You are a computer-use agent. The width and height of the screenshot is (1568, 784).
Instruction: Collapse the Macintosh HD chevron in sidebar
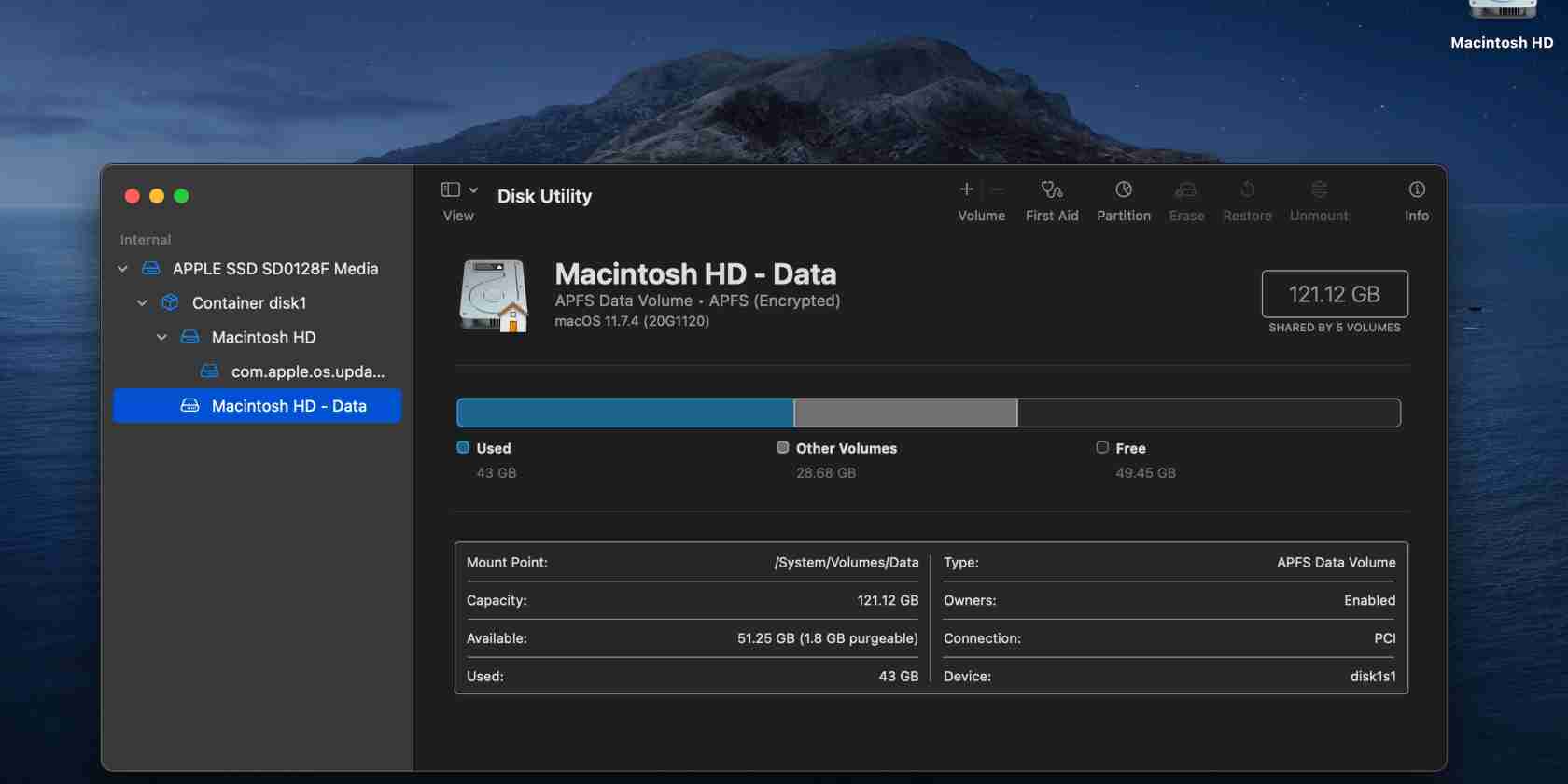pos(161,337)
